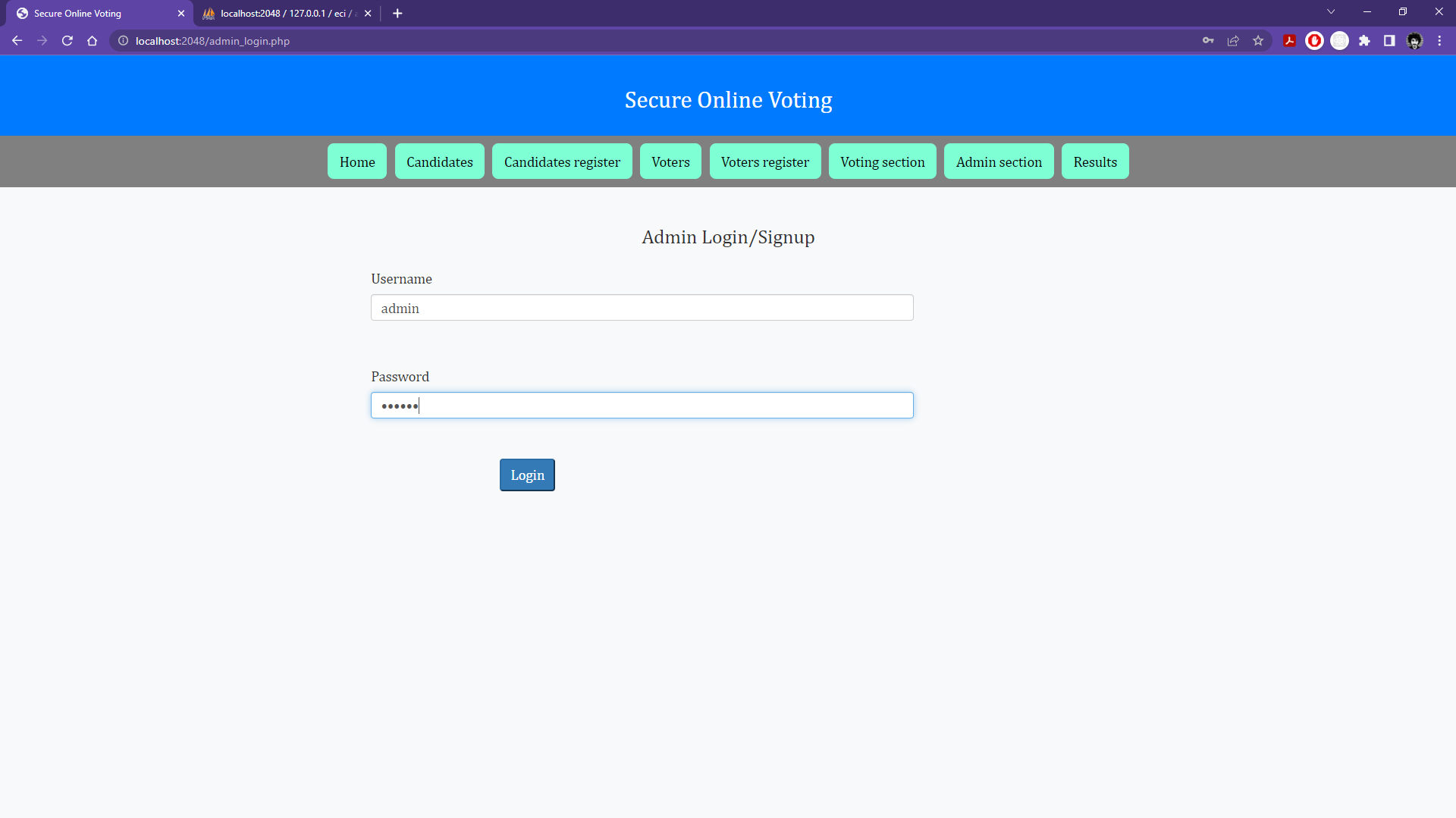This screenshot has width=1456, height=818.
Task: Open the Adobe Acrobat extension icon
Action: [x=1289, y=41]
